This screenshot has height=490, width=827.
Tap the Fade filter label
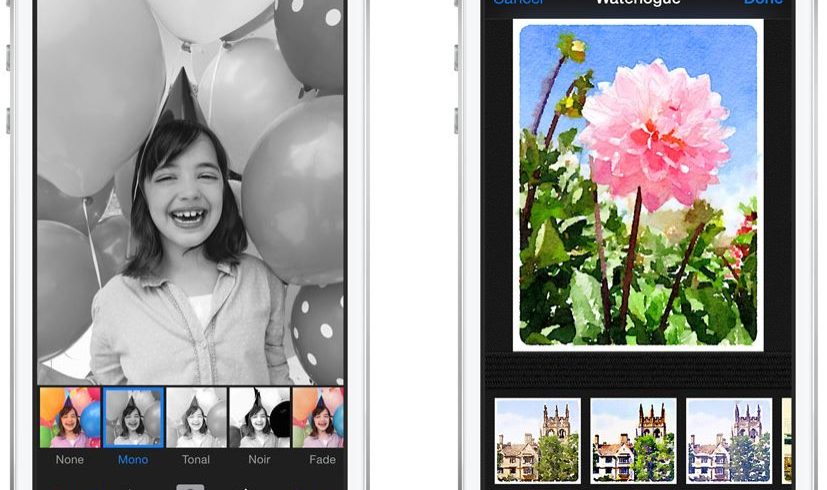tap(322, 460)
